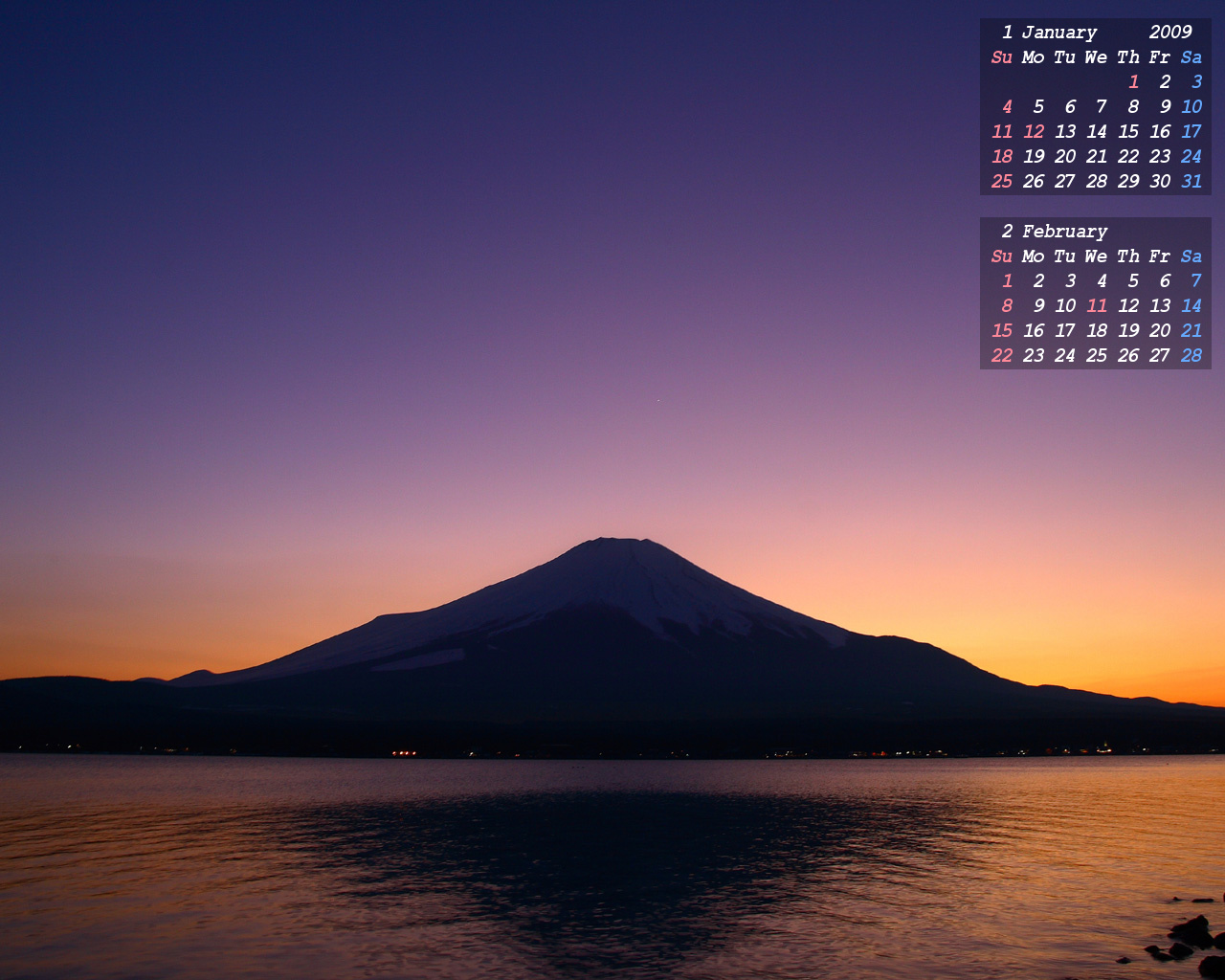Click the month number '2' beside February

coord(1007,232)
